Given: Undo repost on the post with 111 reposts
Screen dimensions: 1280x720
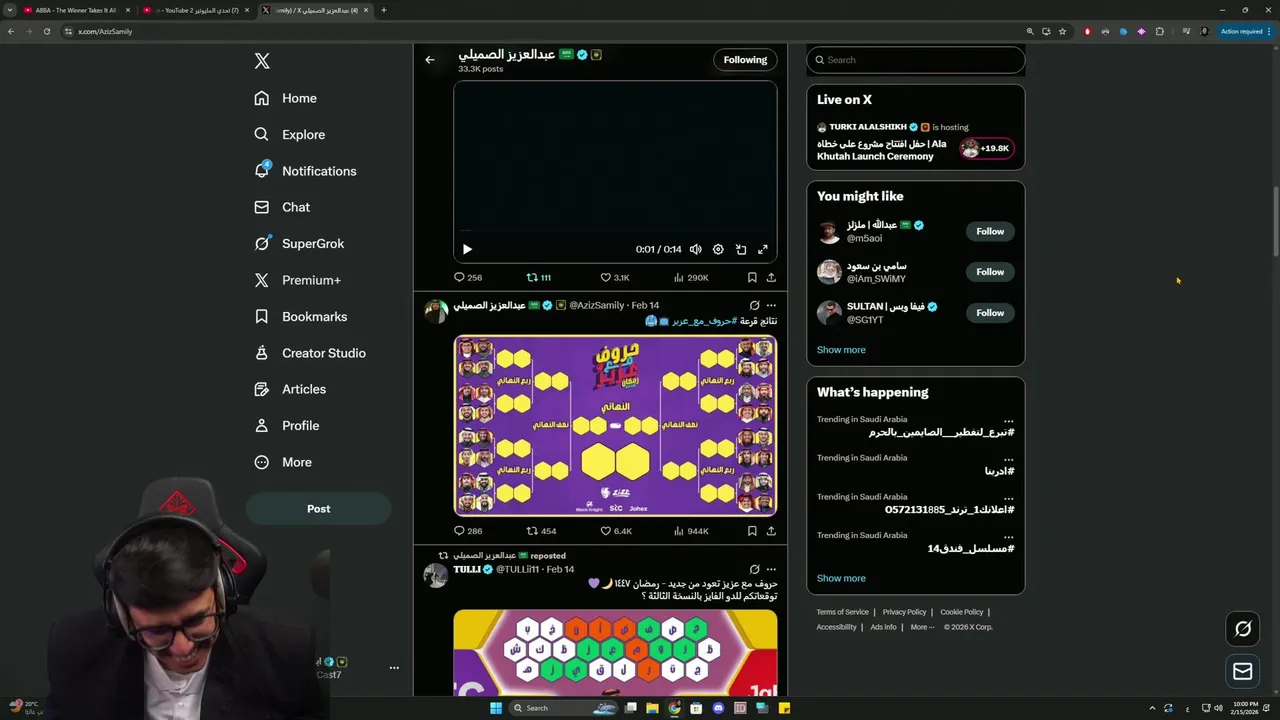Looking at the screenshot, I should [x=539, y=277].
